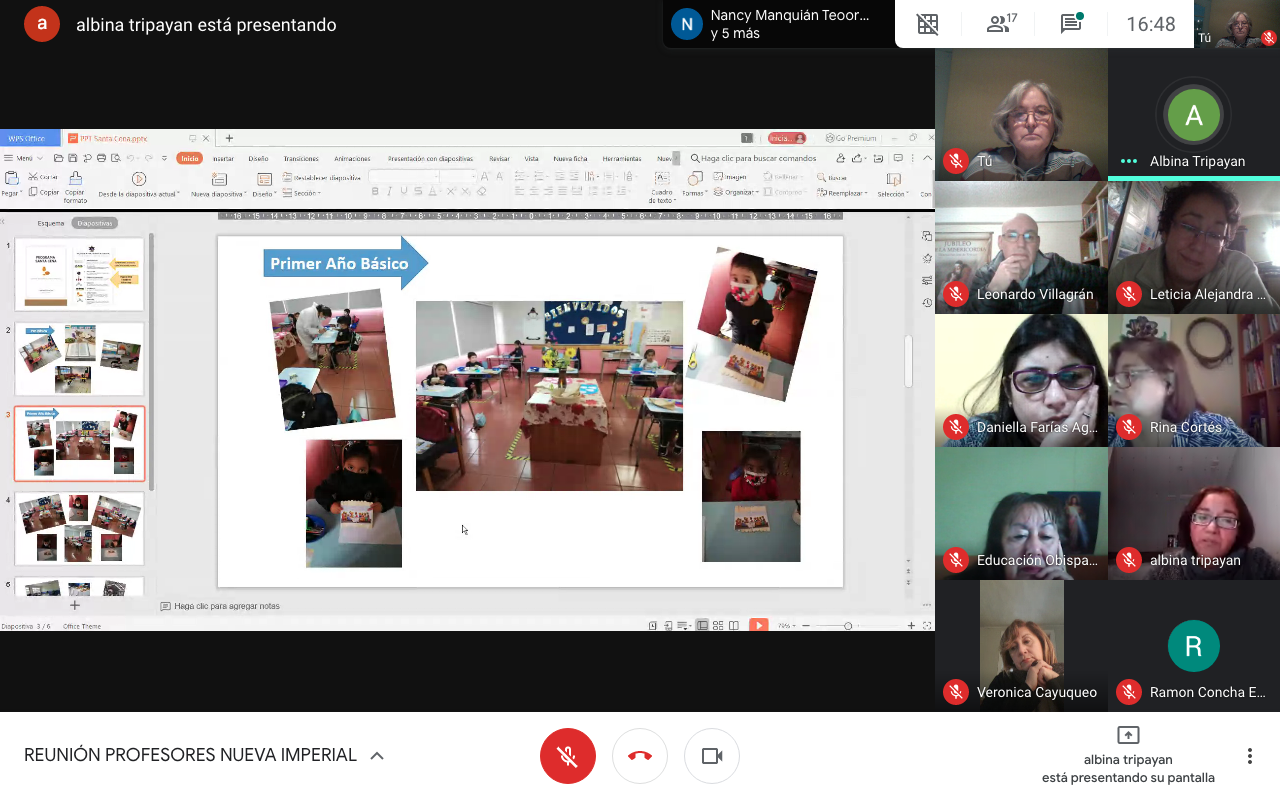Change the layout grid icon
The height and width of the screenshot is (800, 1280).
tap(928, 24)
